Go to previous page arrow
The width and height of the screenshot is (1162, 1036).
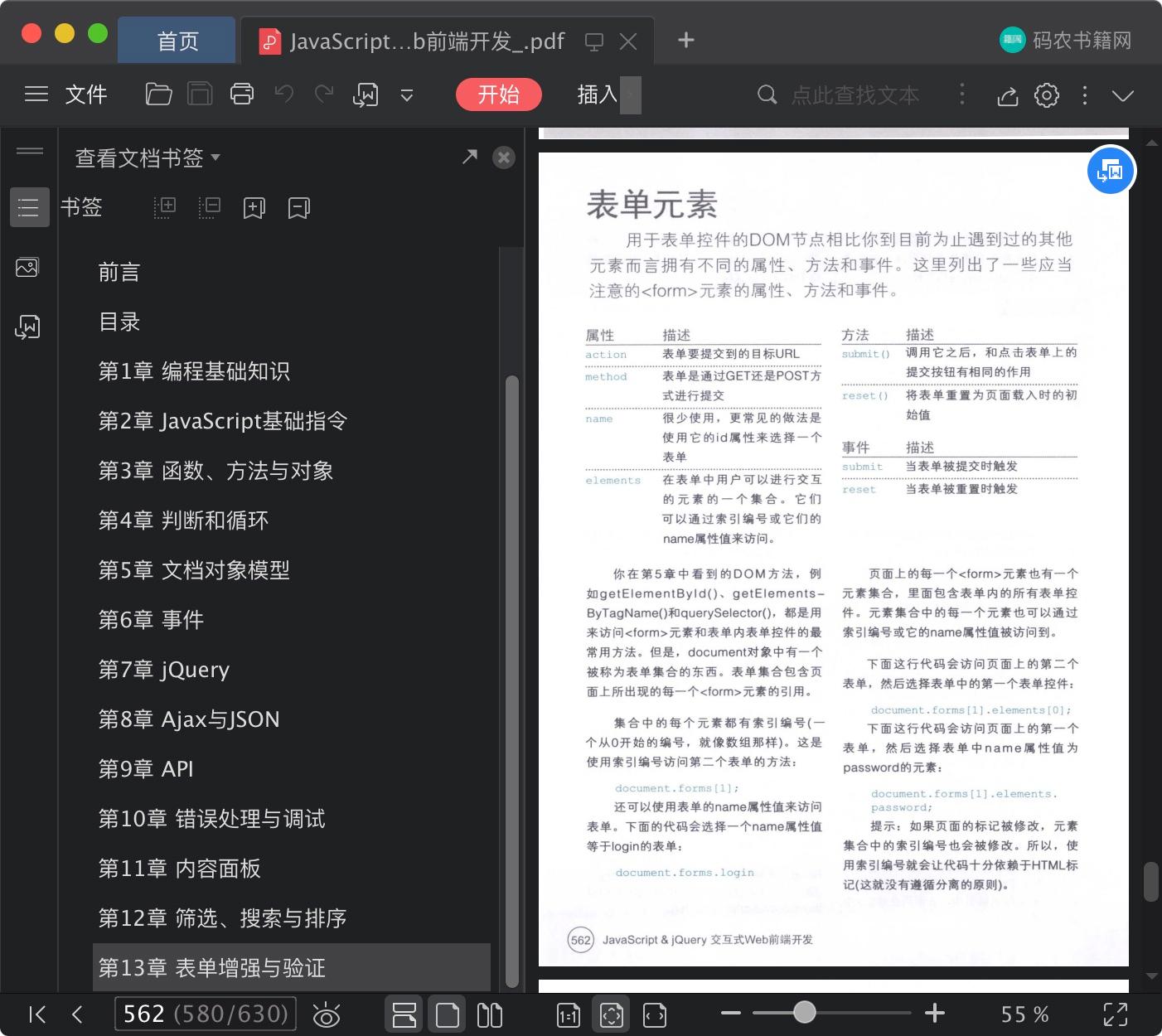(x=77, y=1014)
